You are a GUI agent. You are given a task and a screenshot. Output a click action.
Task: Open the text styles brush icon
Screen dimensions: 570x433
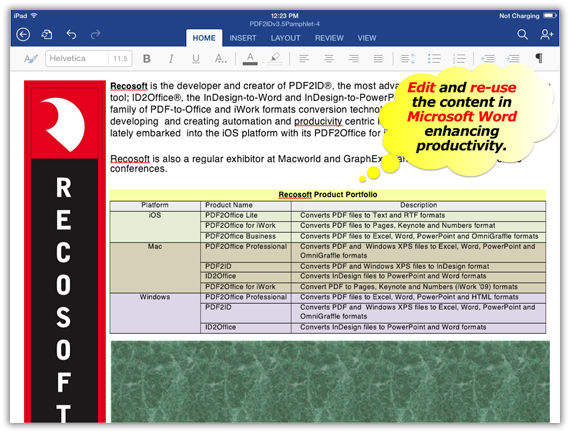click(31, 59)
